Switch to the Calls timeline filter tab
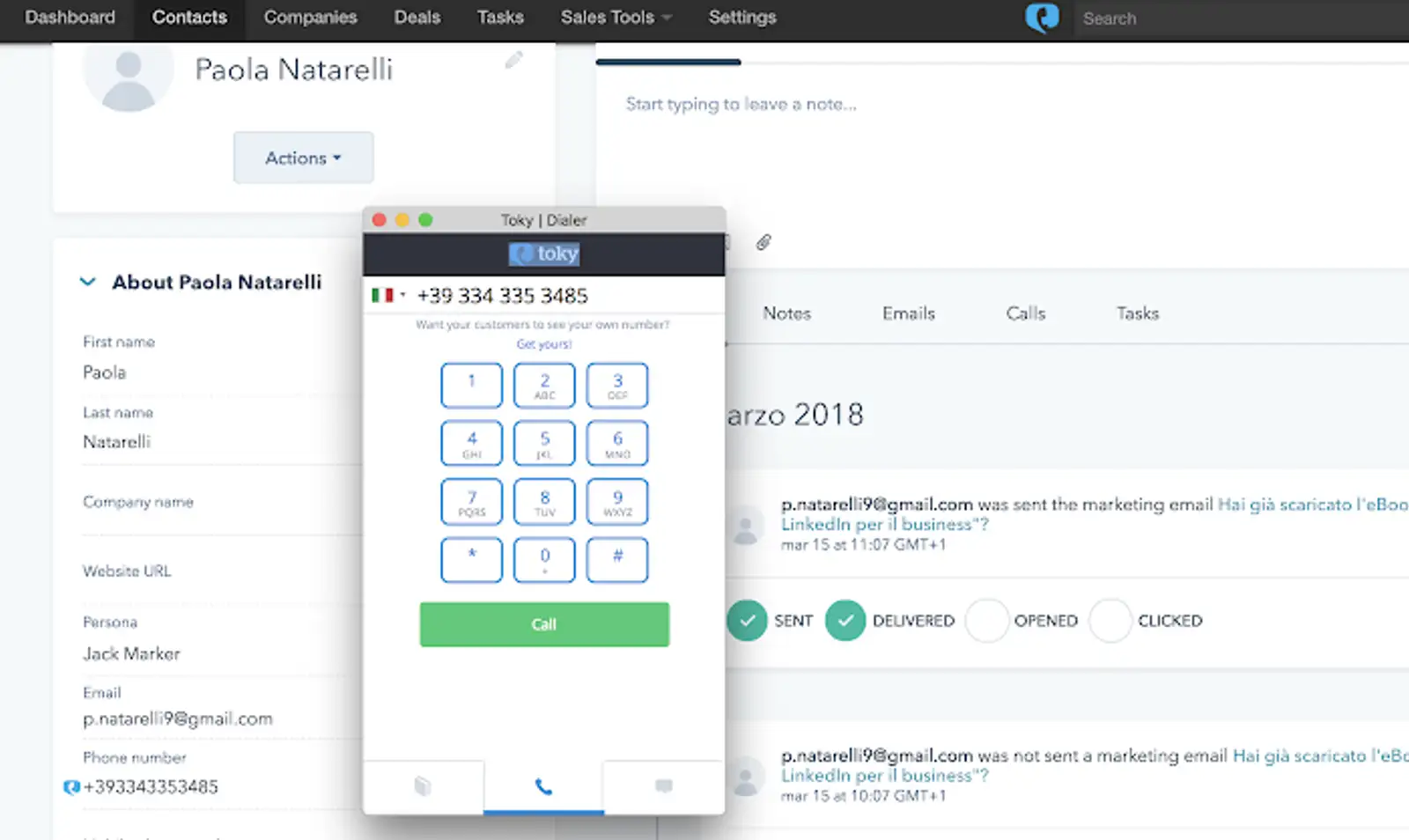The height and width of the screenshot is (840, 1409). 1026,313
